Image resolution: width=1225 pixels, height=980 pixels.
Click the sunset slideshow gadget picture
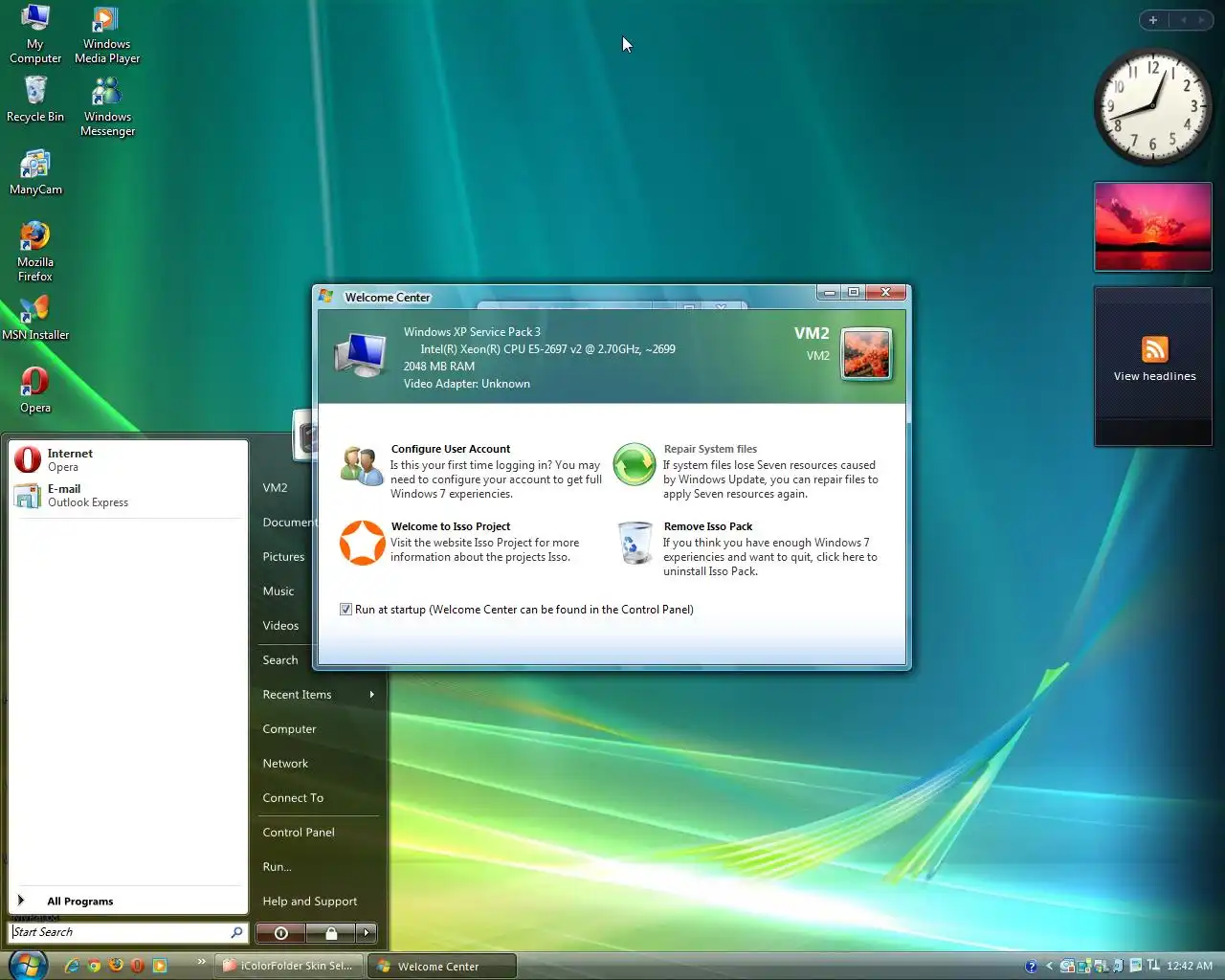coord(1153,227)
